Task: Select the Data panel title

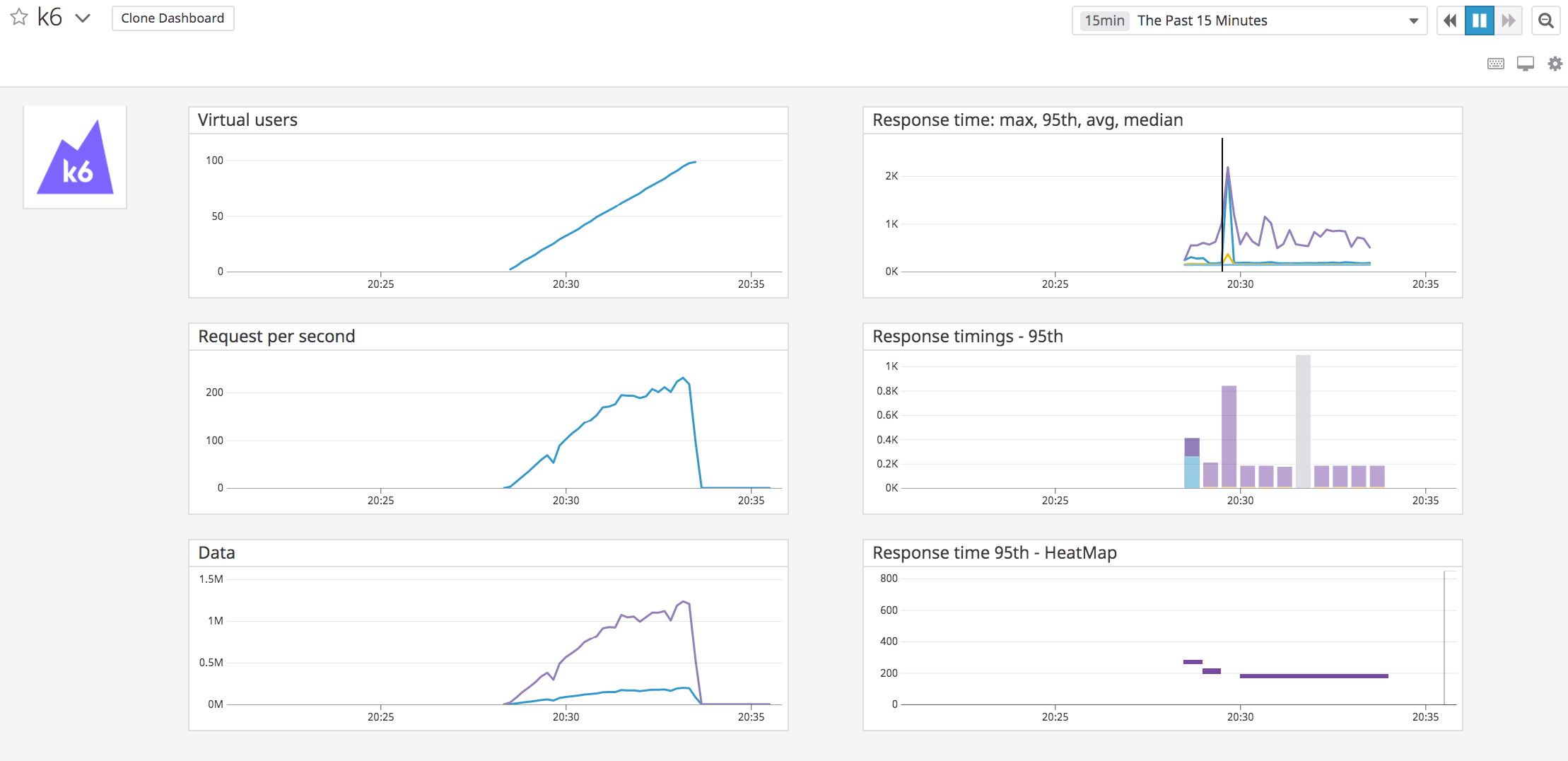Action: (x=216, y=552)
